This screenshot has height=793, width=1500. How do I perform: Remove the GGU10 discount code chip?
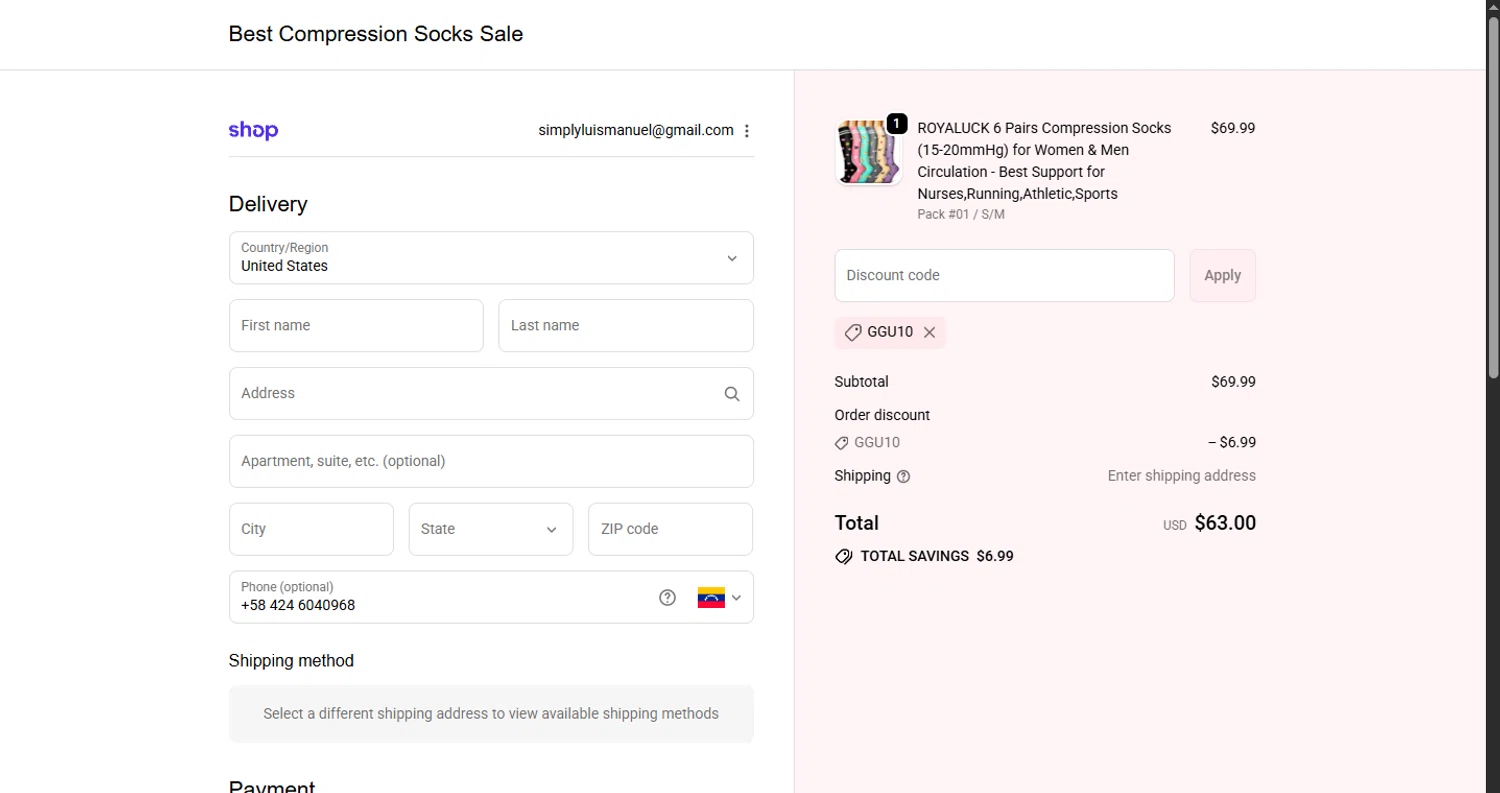click(929, 333)
